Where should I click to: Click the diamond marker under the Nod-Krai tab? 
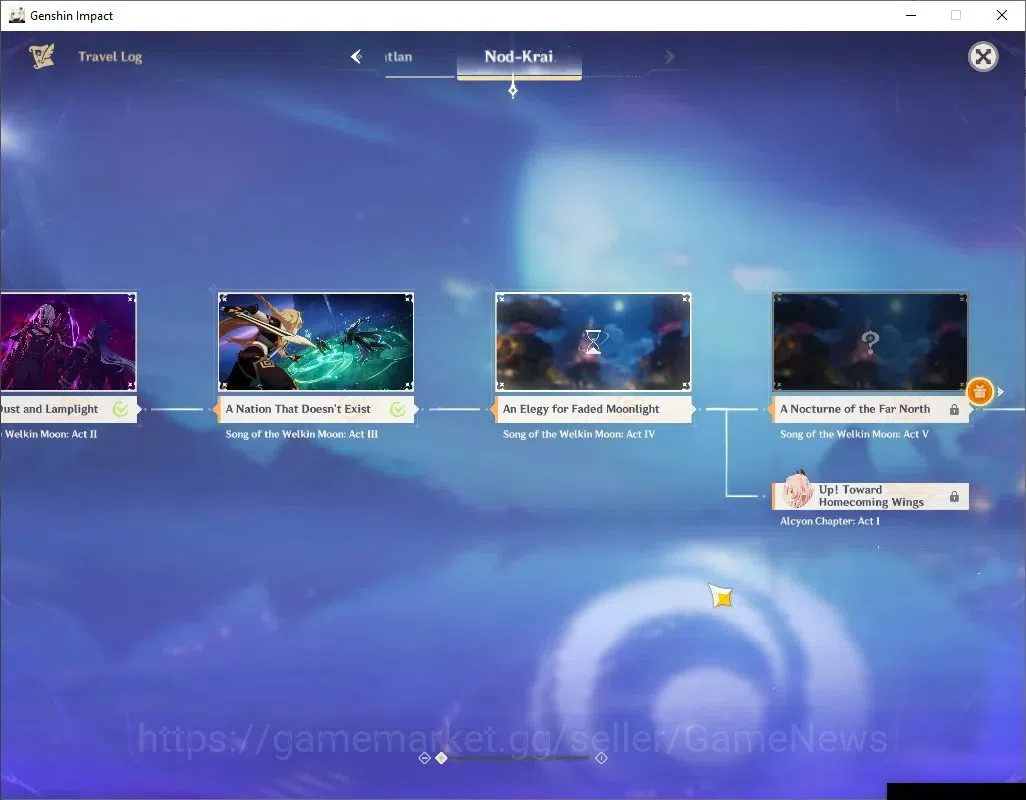(513, 90)
